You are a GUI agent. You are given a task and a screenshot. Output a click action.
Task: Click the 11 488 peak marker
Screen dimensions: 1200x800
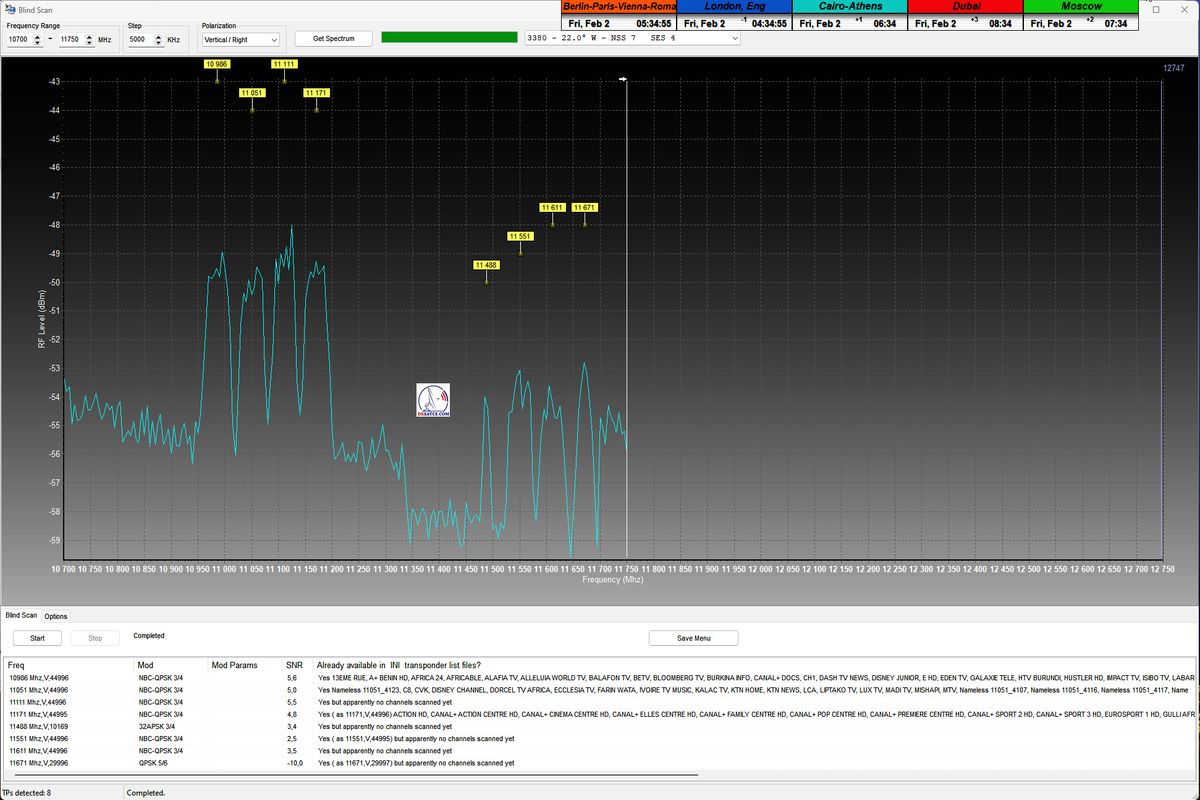(x=486, y=265)
